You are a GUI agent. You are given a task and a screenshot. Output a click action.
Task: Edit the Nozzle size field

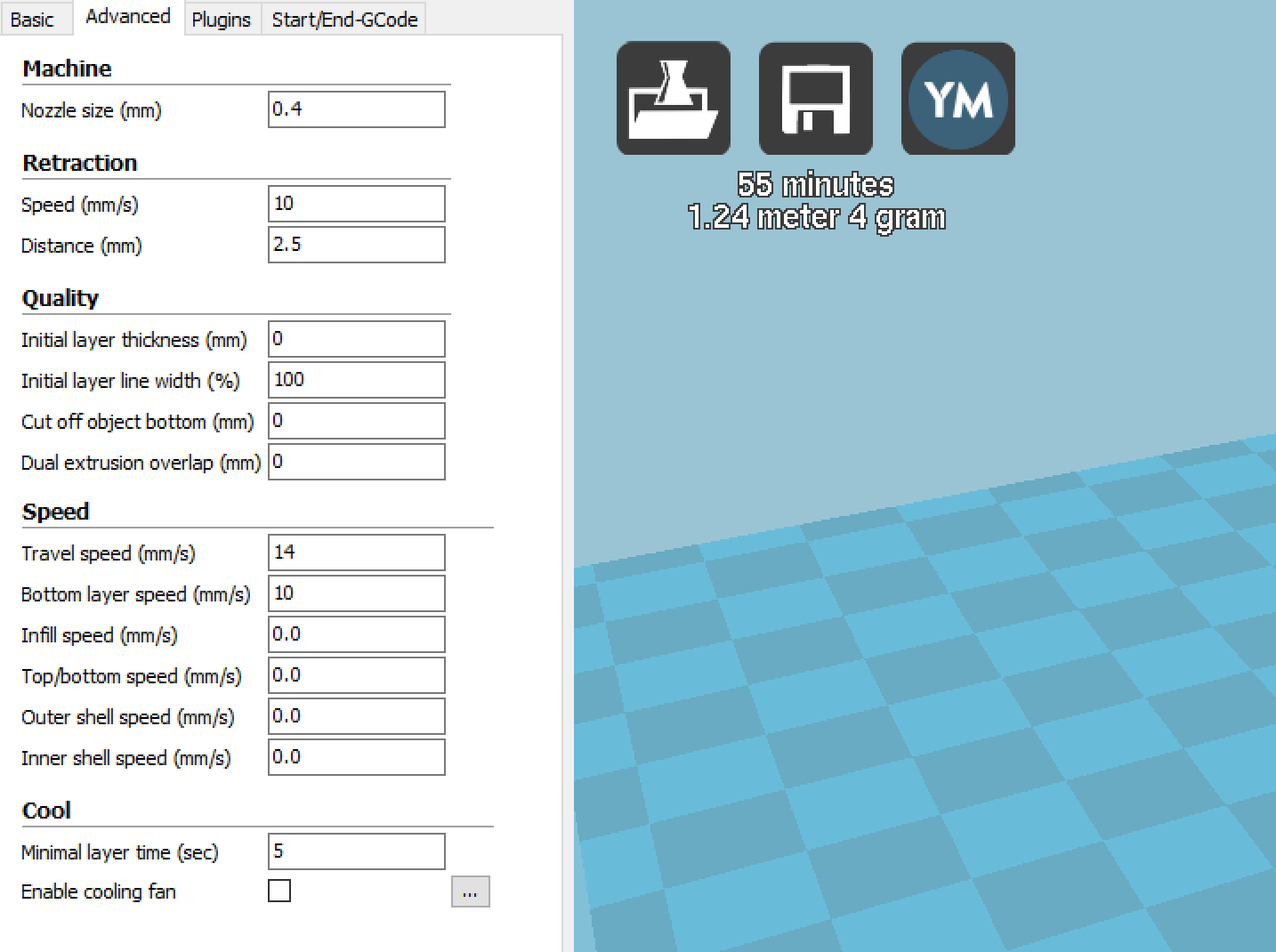(355, 109)
